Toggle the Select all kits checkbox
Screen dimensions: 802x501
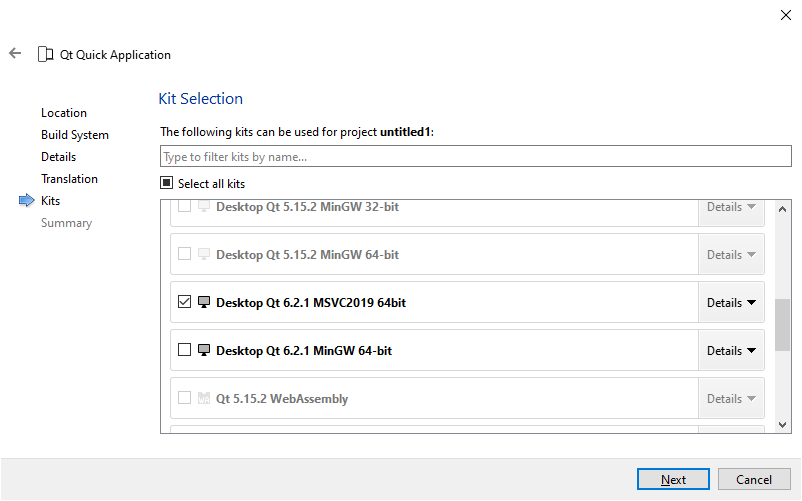point(167,184)
